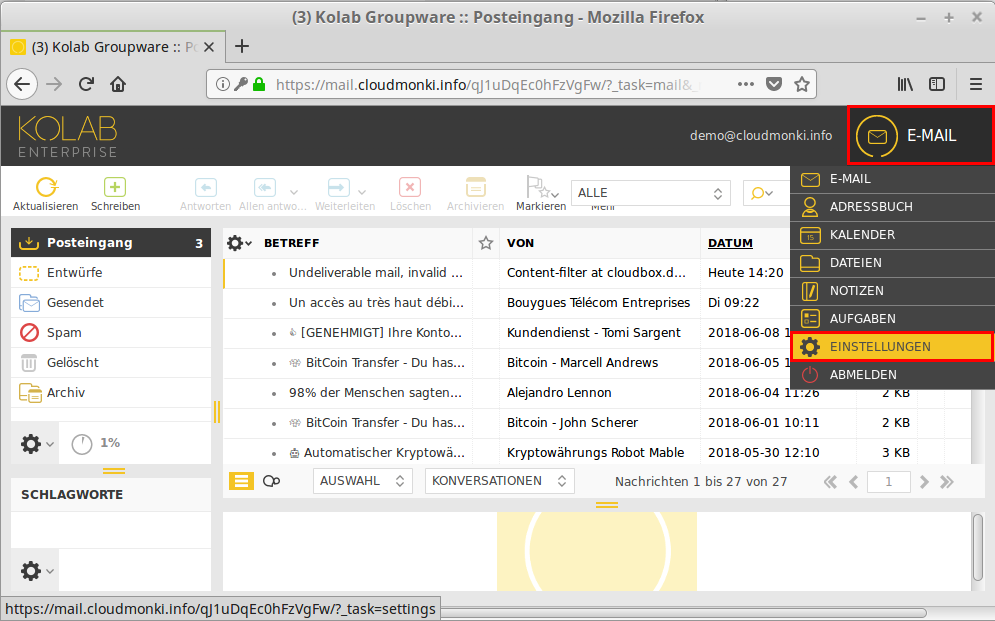Open the AUSWAHL selection dropdown
Screen dimensions: 995x621
[x=362, y=481]
